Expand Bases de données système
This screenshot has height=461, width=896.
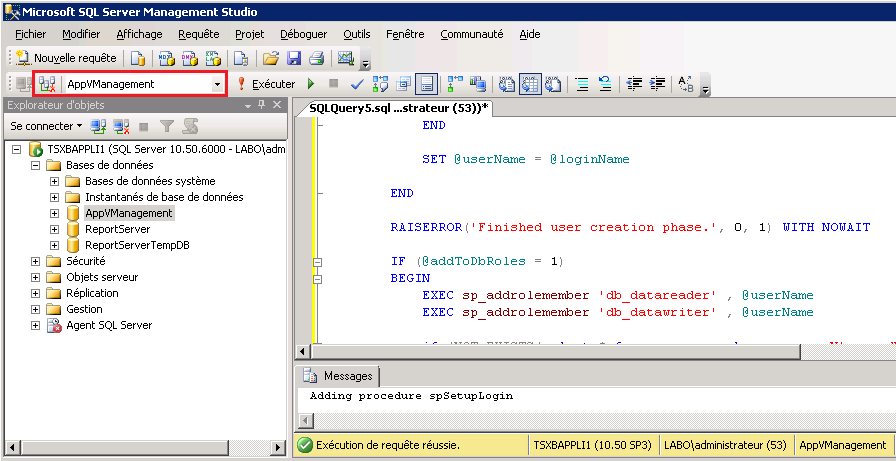(x=54, y=181)
